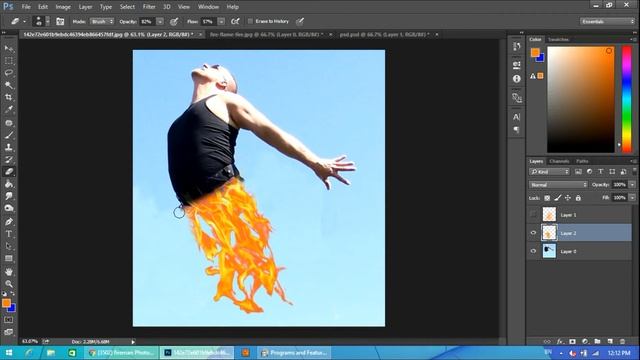This screenshot has width=640, height=360.
Task: Open the layer Fill arrow
Action: [632, 198]
